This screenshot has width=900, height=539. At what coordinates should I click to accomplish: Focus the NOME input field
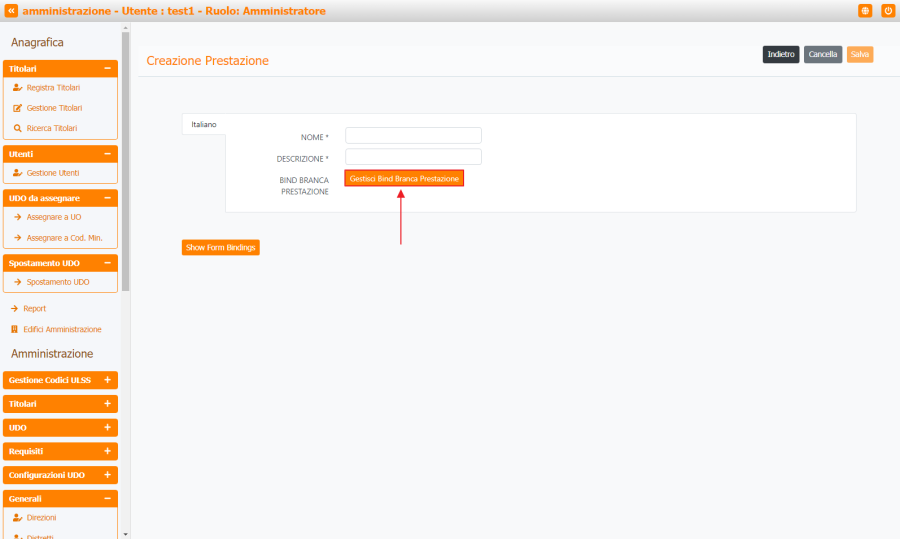coord(413,136)
